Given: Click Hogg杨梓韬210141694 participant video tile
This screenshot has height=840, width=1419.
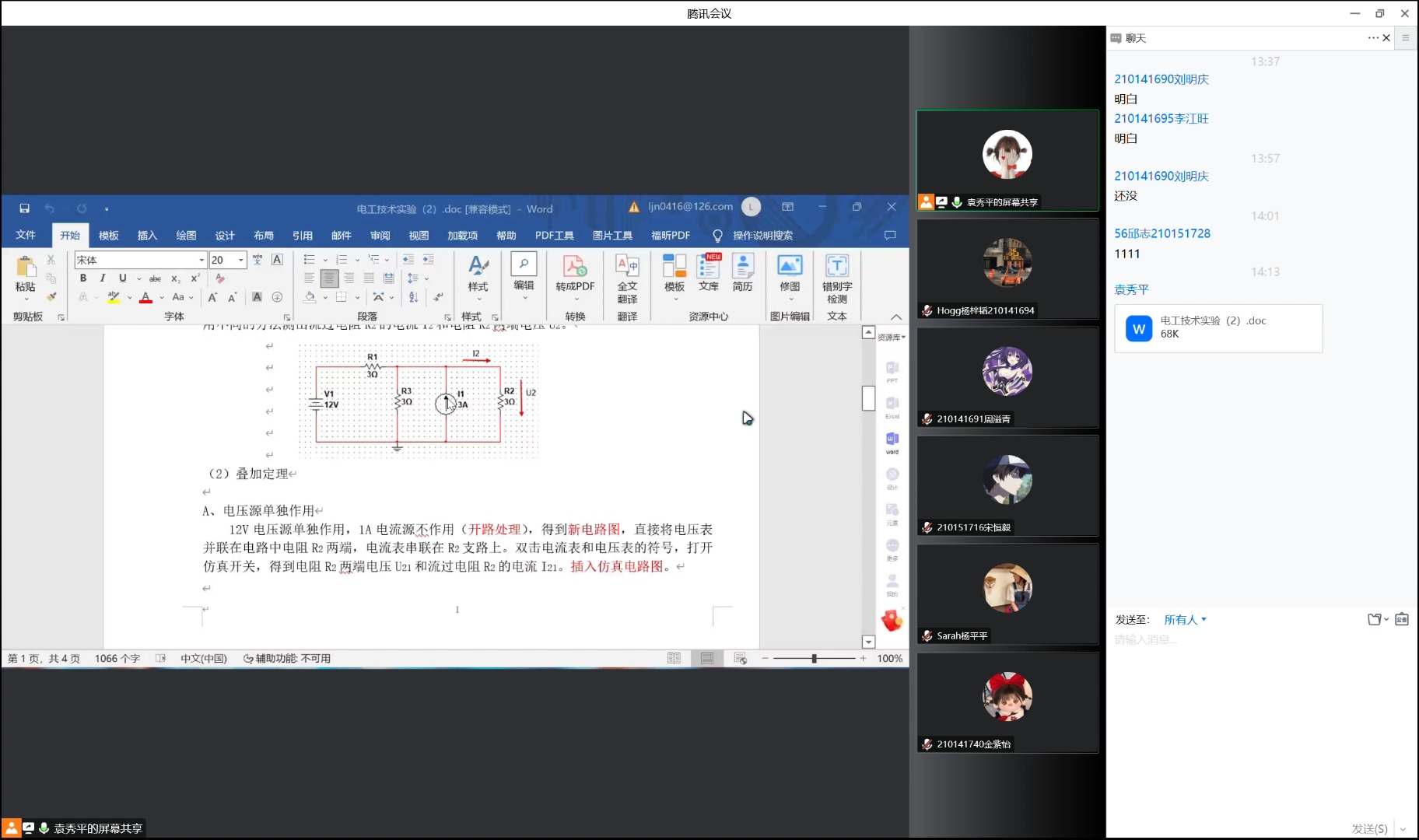Looking at the screenshot, I should tap(1007, 268).
